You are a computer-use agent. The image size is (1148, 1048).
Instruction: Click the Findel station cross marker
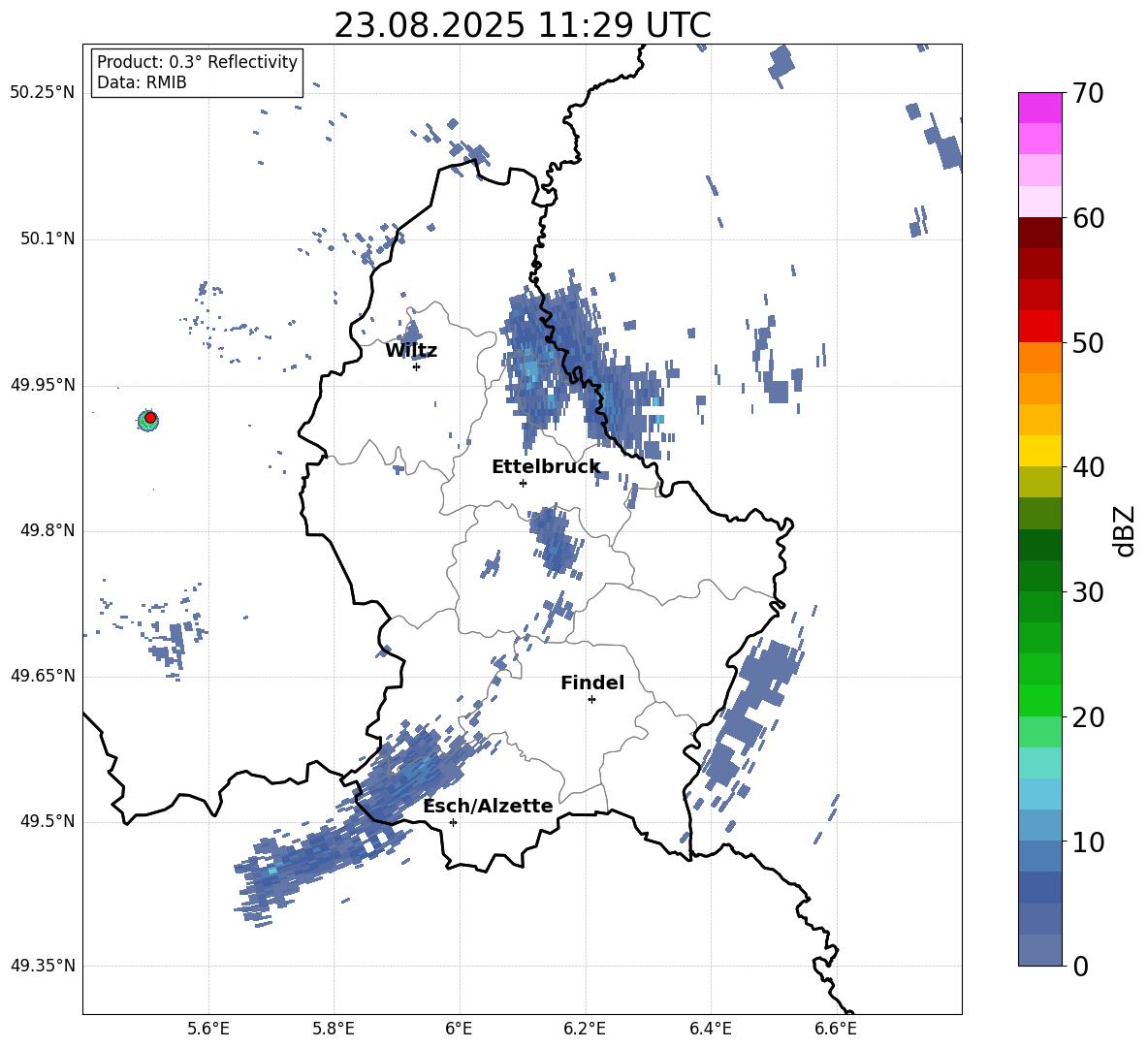pyautogui.click(x=591, y=700)
